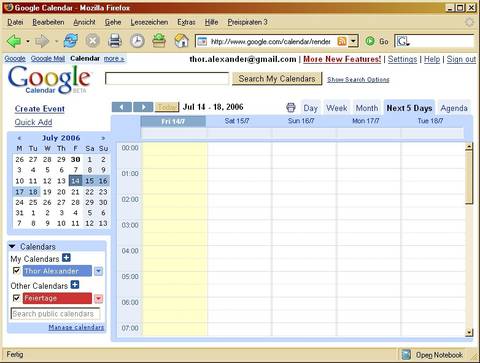Click the Open Notebook icon in status bar
This screenshot has width=480, height=363.
406,355
